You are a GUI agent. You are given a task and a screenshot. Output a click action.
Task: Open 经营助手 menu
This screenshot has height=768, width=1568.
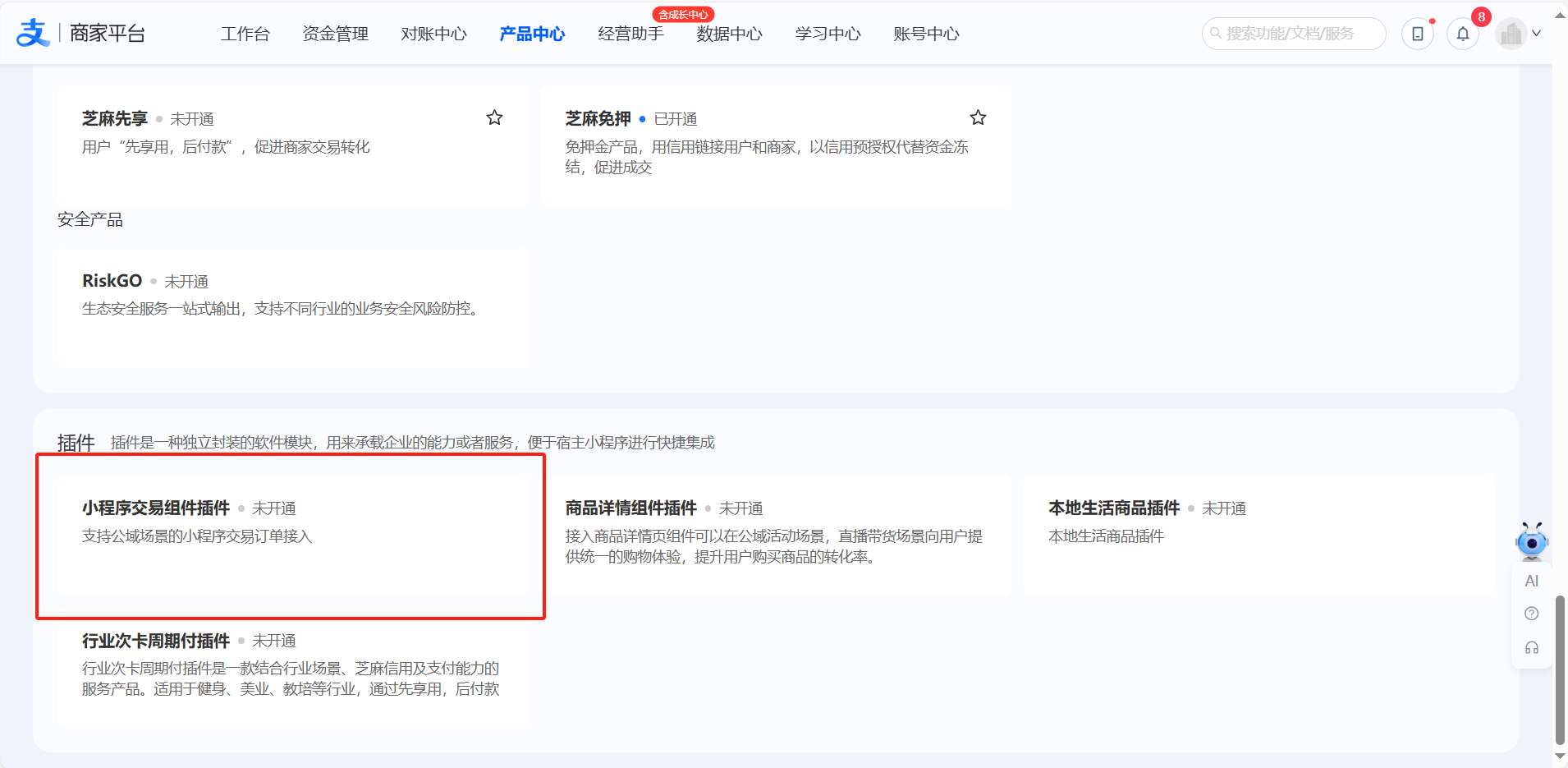(x=630, y=34)
